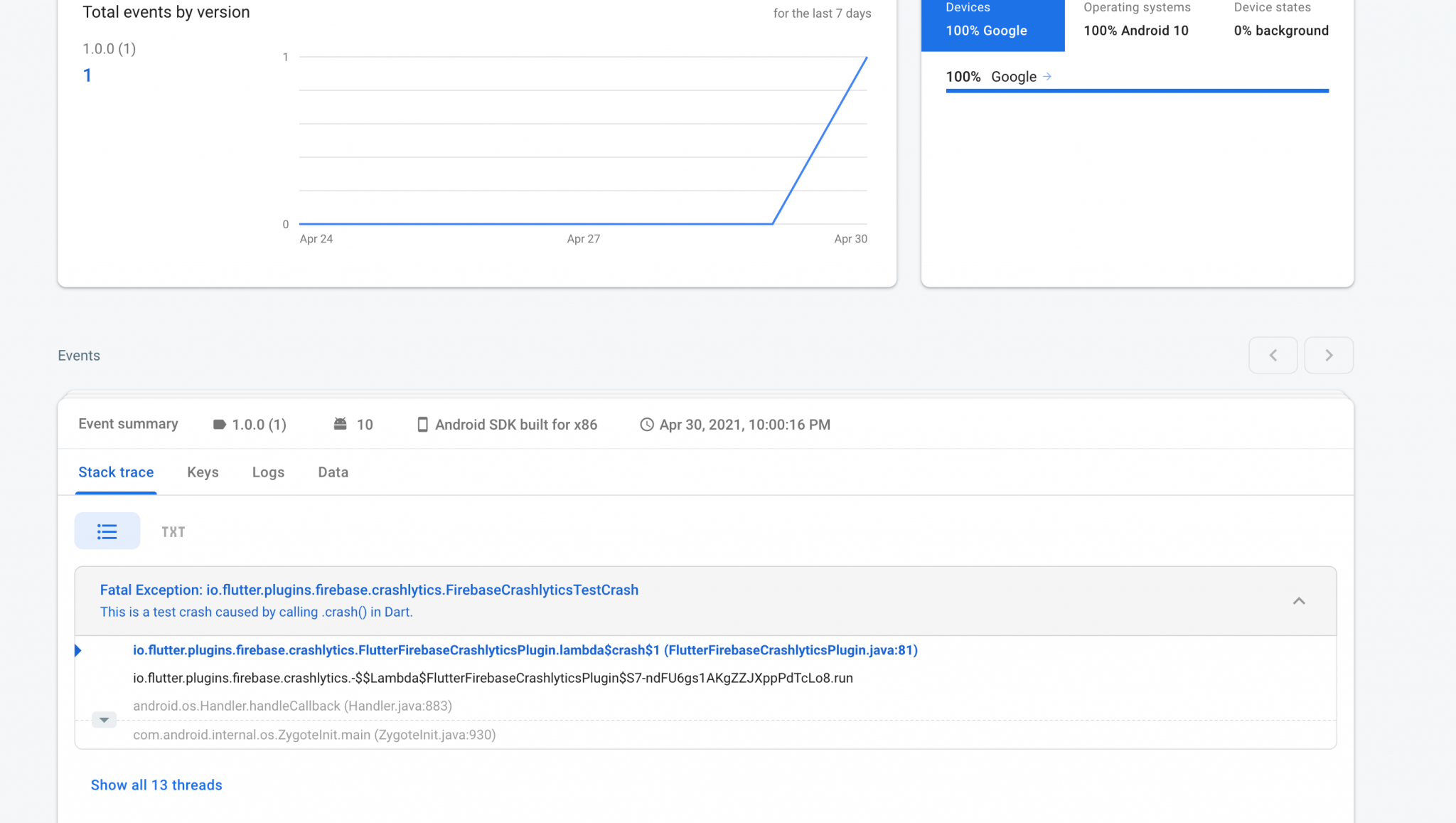This screenshot has width=1456, height=823.
Task: Open the 100% Google devices details arrow link
Action: [x=1047, y=76]
